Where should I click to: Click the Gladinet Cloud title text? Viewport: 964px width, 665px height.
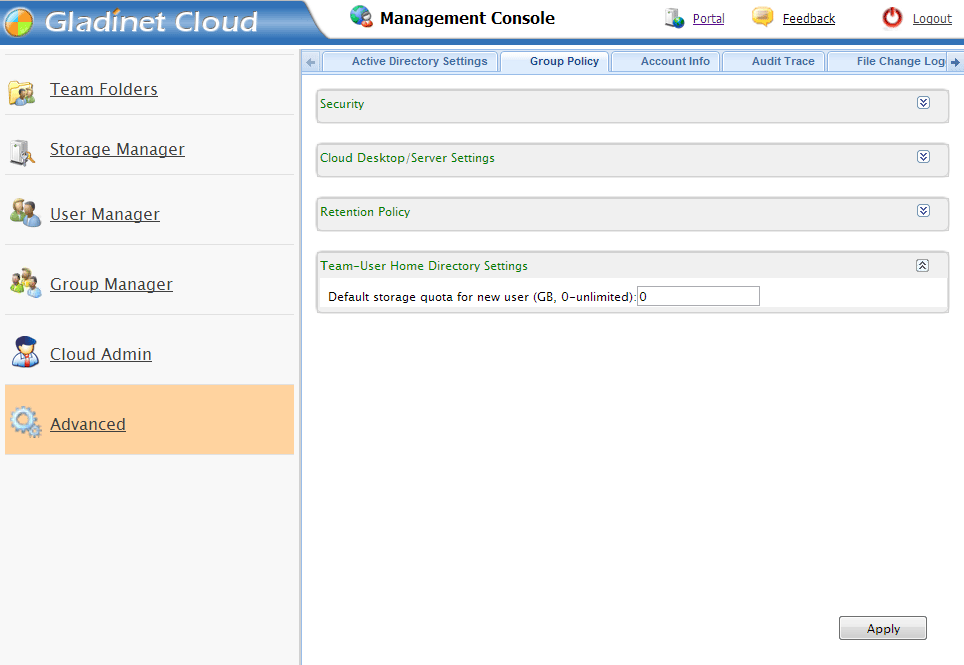[x=151, y=22]
